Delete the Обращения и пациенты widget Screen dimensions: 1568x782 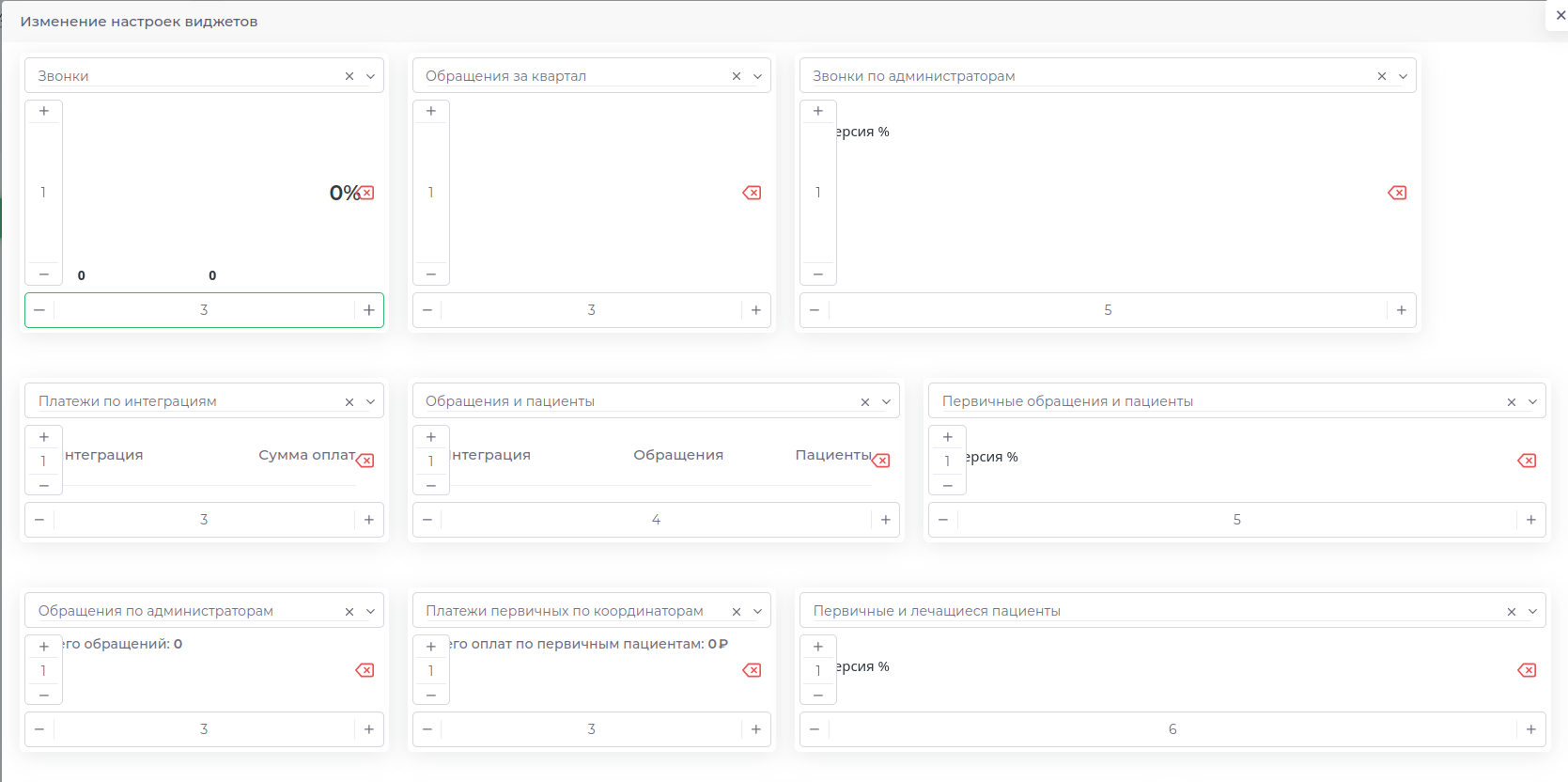coord(882,461)
